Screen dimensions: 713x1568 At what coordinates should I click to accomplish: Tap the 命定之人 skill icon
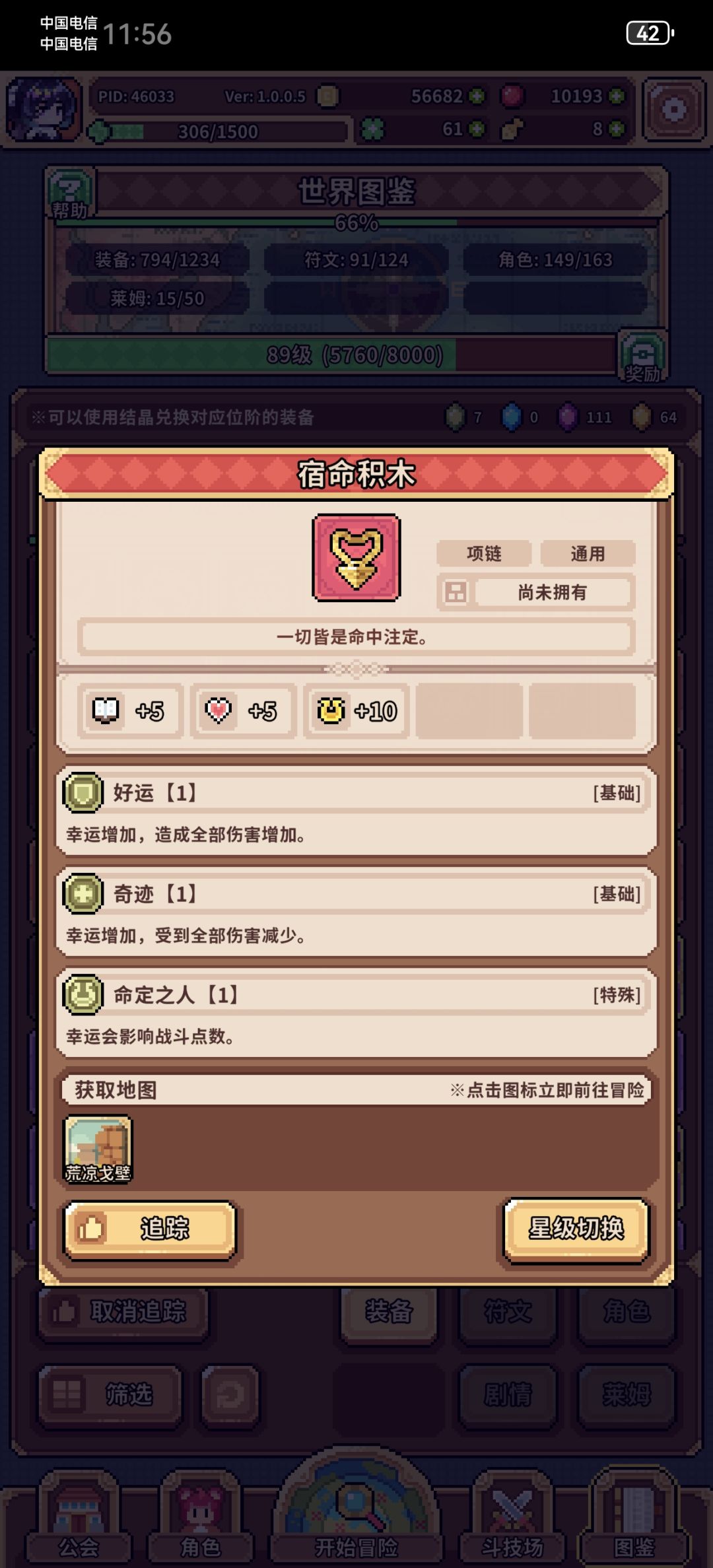pos(83,994)
